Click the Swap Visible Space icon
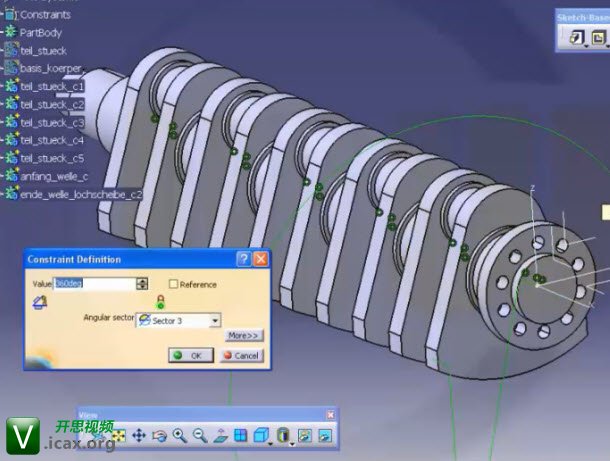The width and height of the screenshot is (610, 461). [325, 436]
